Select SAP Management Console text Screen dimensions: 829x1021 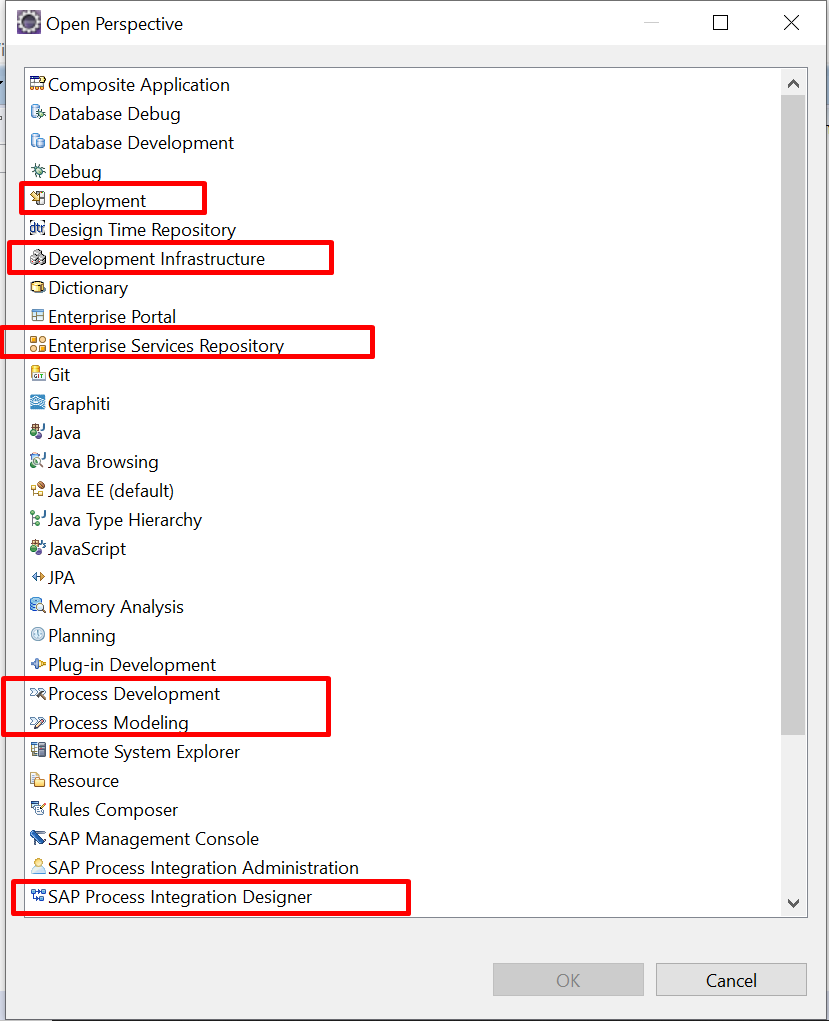153,839
